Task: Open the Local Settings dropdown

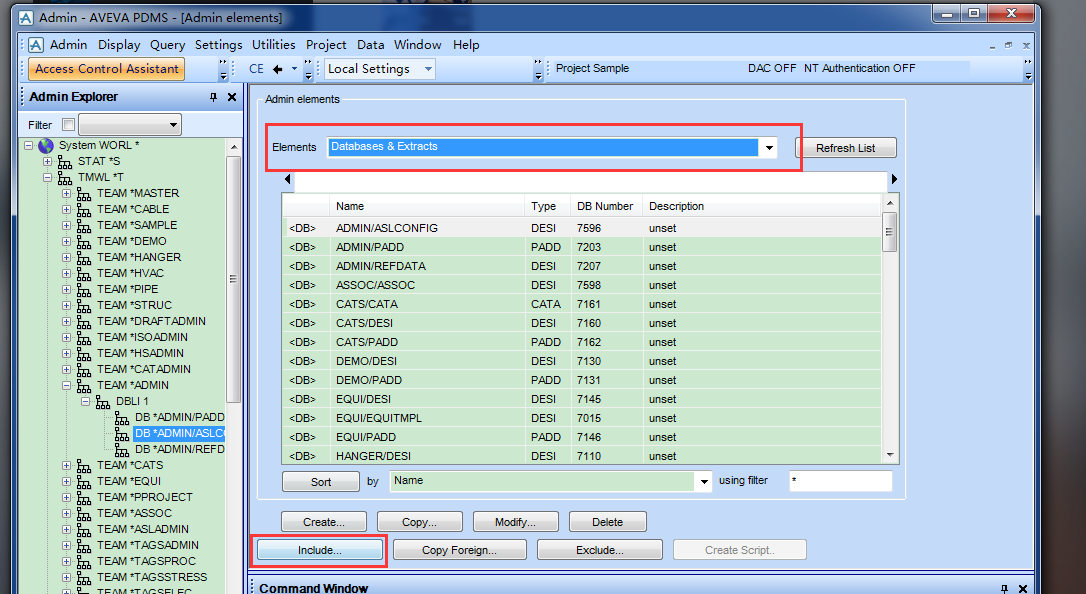Action: tap(428, 69)
